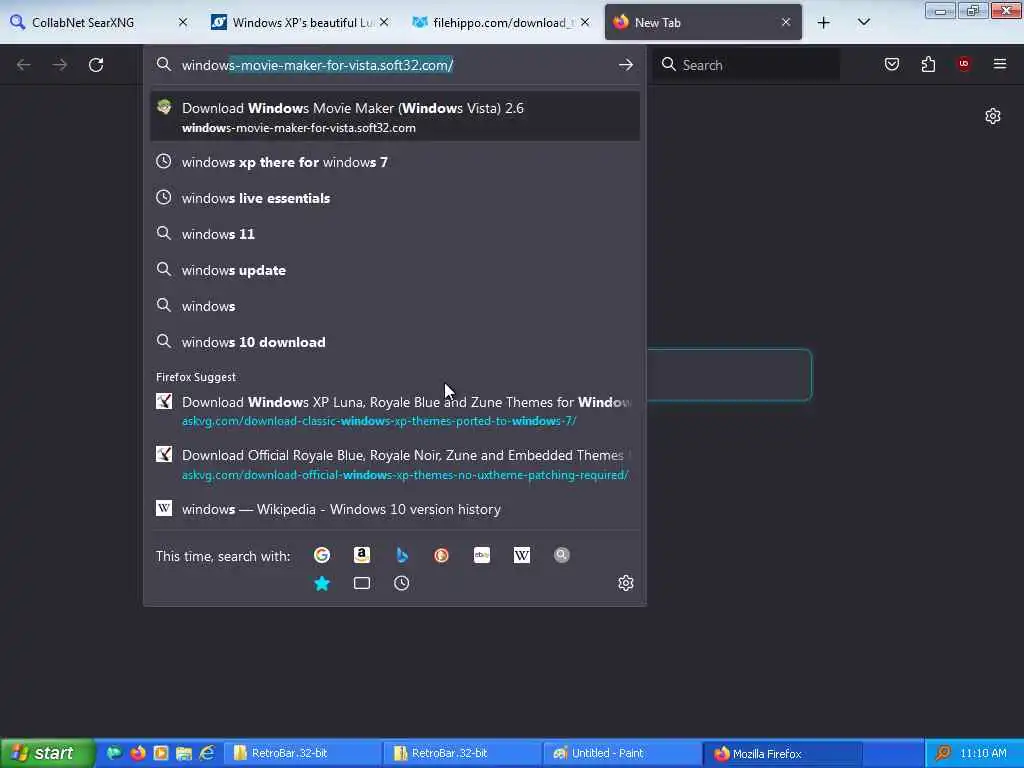Reload the current page
Screen dimensions: 1024x768
click(96, 65)
